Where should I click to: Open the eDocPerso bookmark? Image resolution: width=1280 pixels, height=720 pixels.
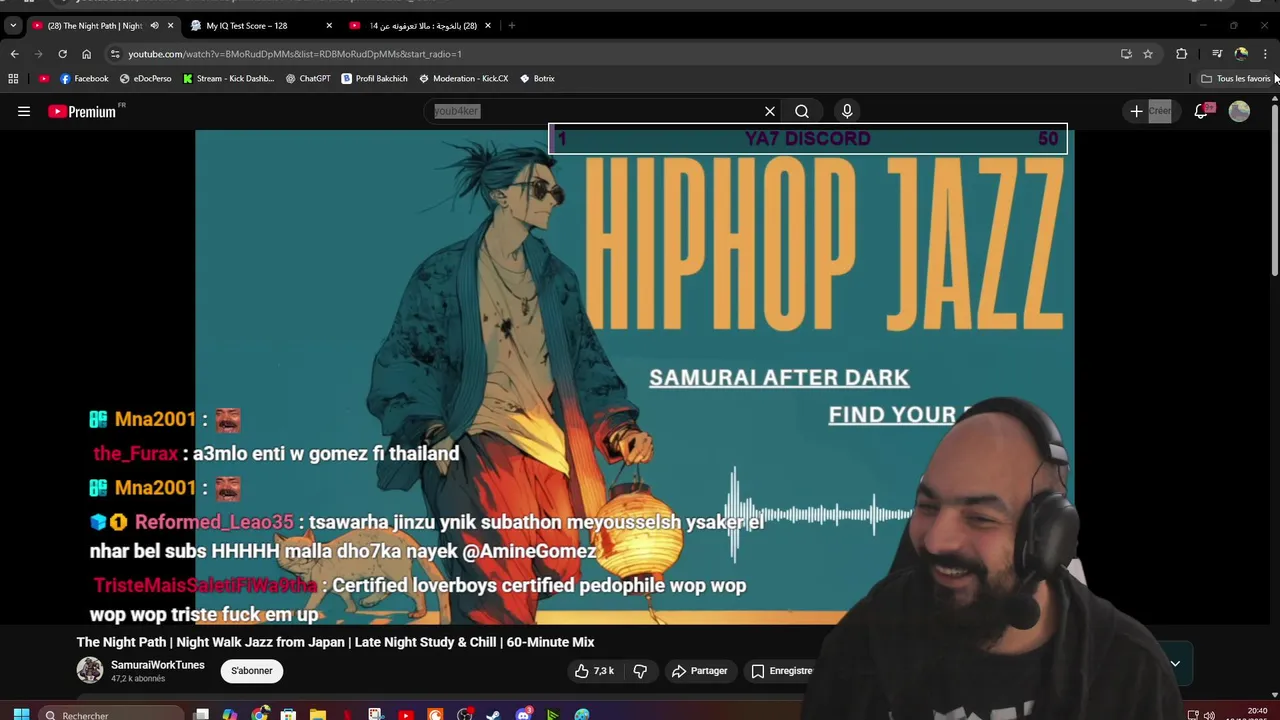click(x=146, y=78)
